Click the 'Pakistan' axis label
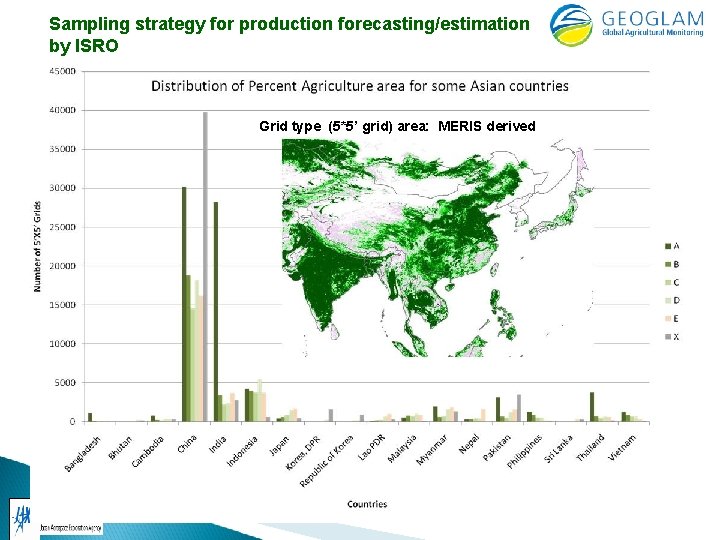This screenshot has height=540, width=720. click(x=496, y=448)
